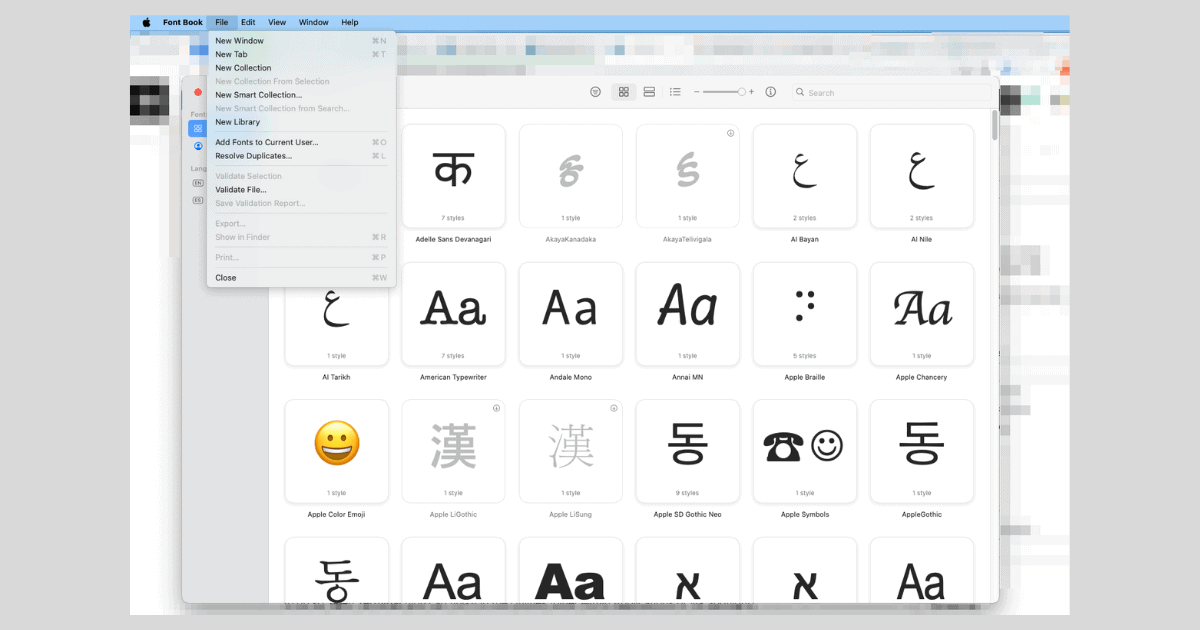Click download icon on AkayaTelivigala tile
Image resolution: width=1200 pixels, height=630 pixels.
coord(731,133)
